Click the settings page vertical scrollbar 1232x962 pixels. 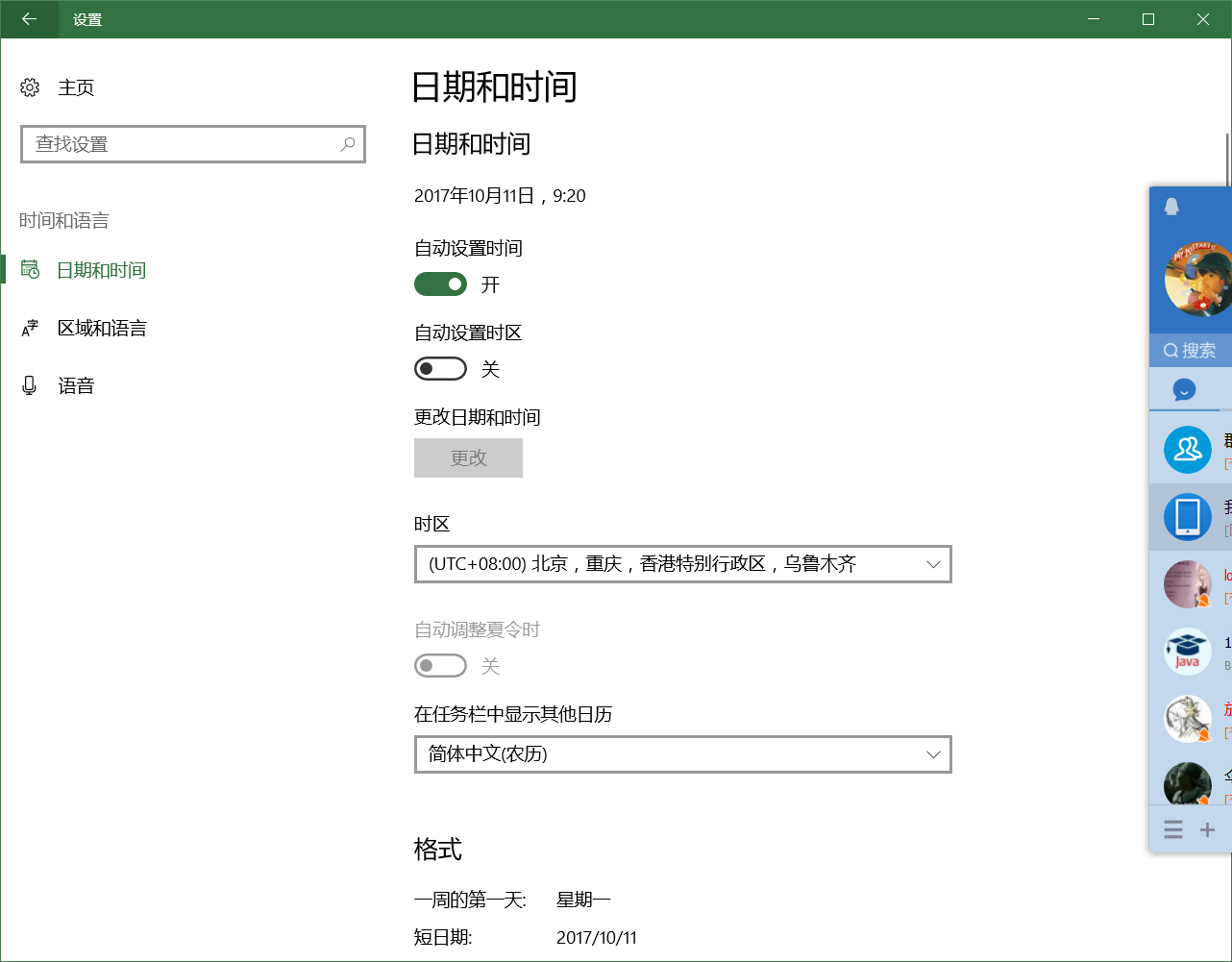[1227, 159]
